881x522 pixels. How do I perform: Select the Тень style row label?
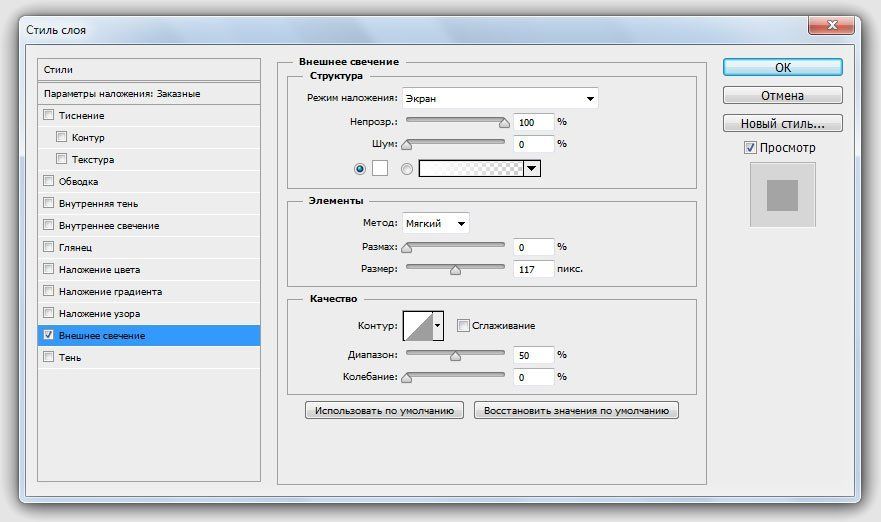70,357
